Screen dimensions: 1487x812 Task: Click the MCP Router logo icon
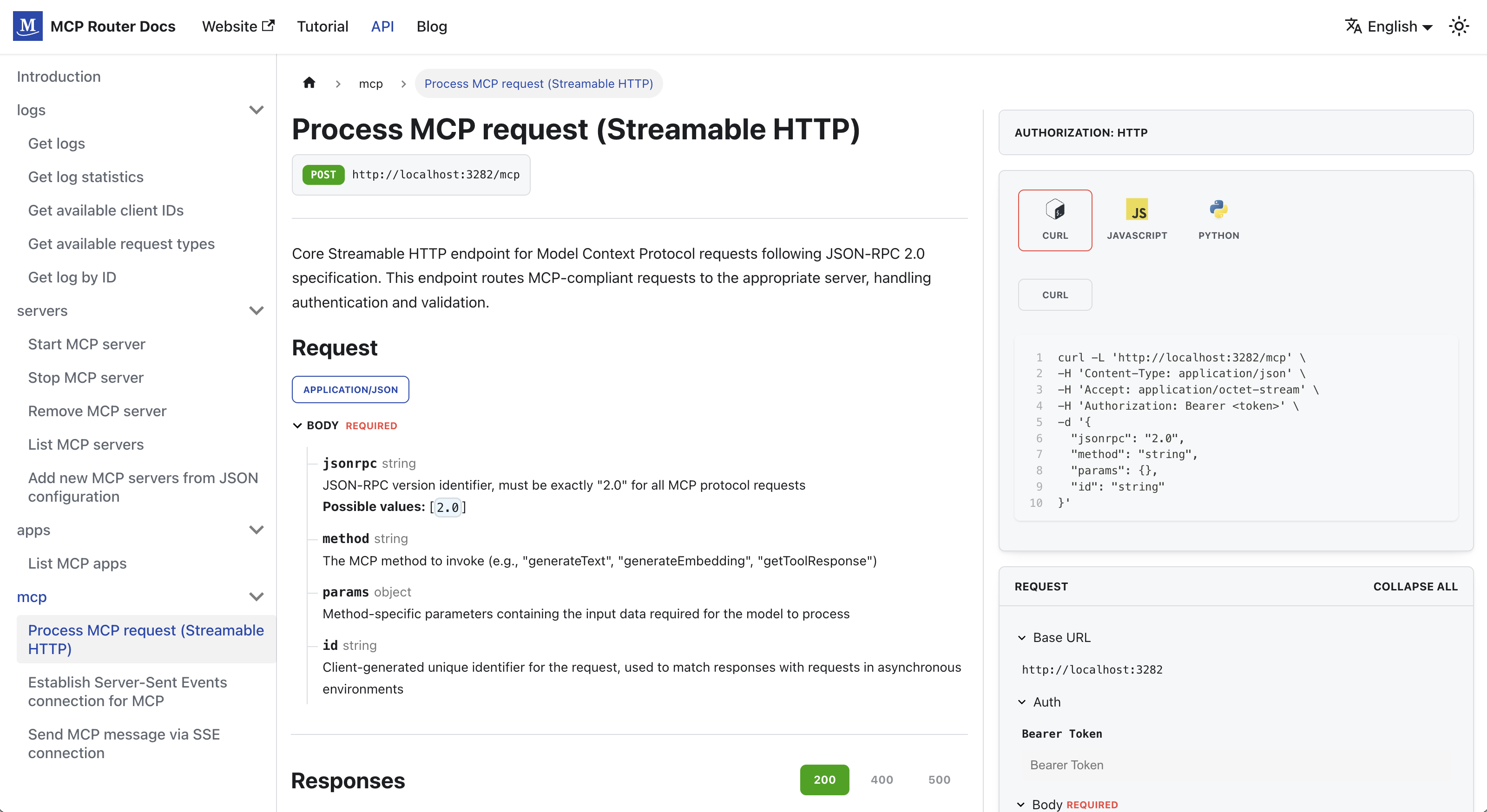28,26
